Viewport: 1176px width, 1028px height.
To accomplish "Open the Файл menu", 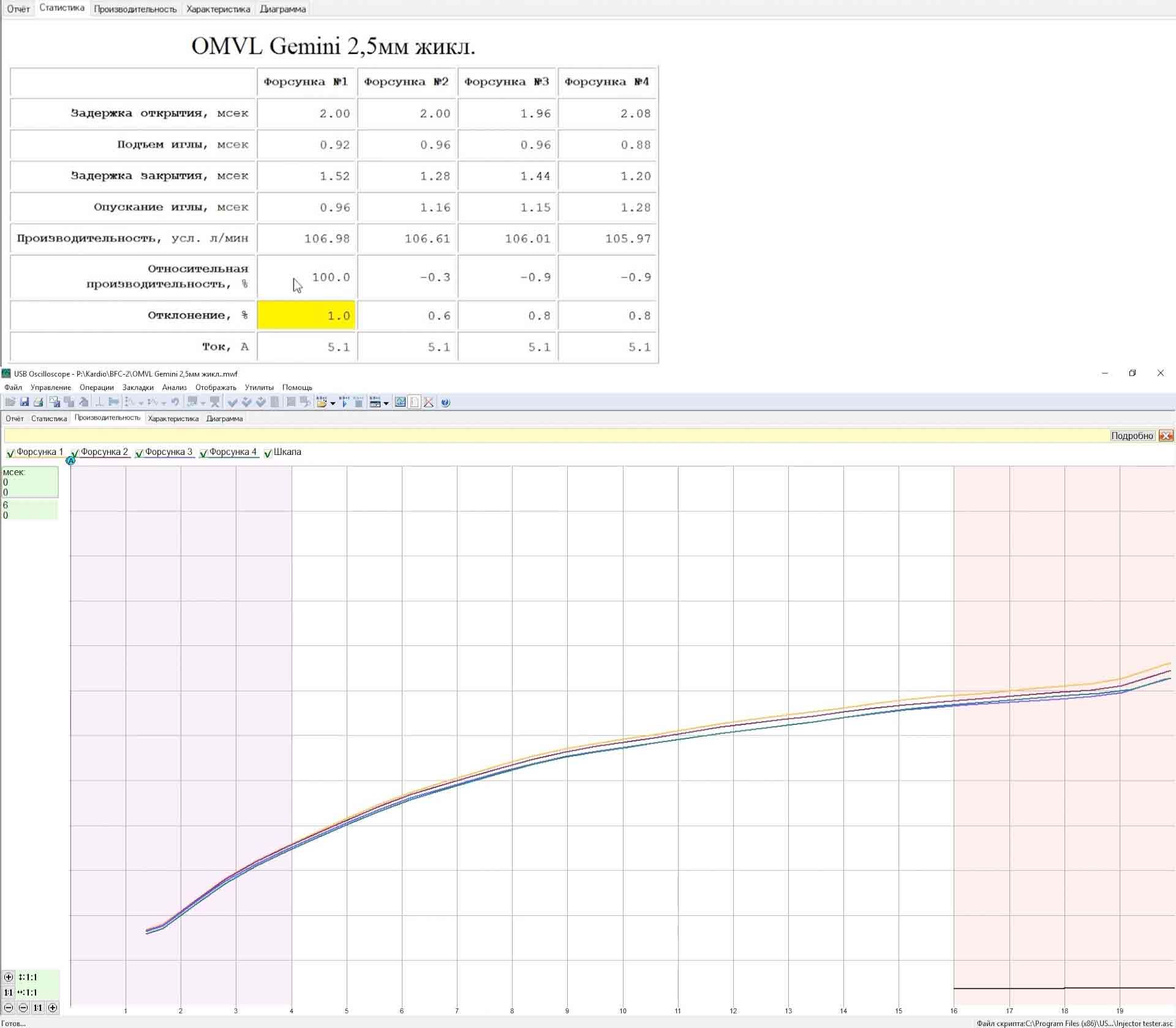I will [x=13, y=388].
